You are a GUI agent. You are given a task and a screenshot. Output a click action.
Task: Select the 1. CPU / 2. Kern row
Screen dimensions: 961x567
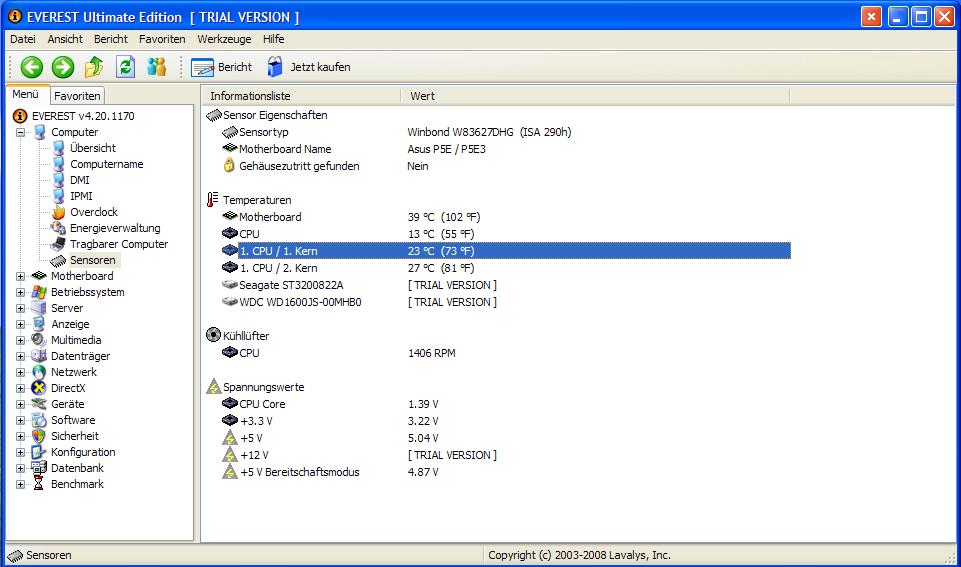pyautogui.click(x=496, y=268)
